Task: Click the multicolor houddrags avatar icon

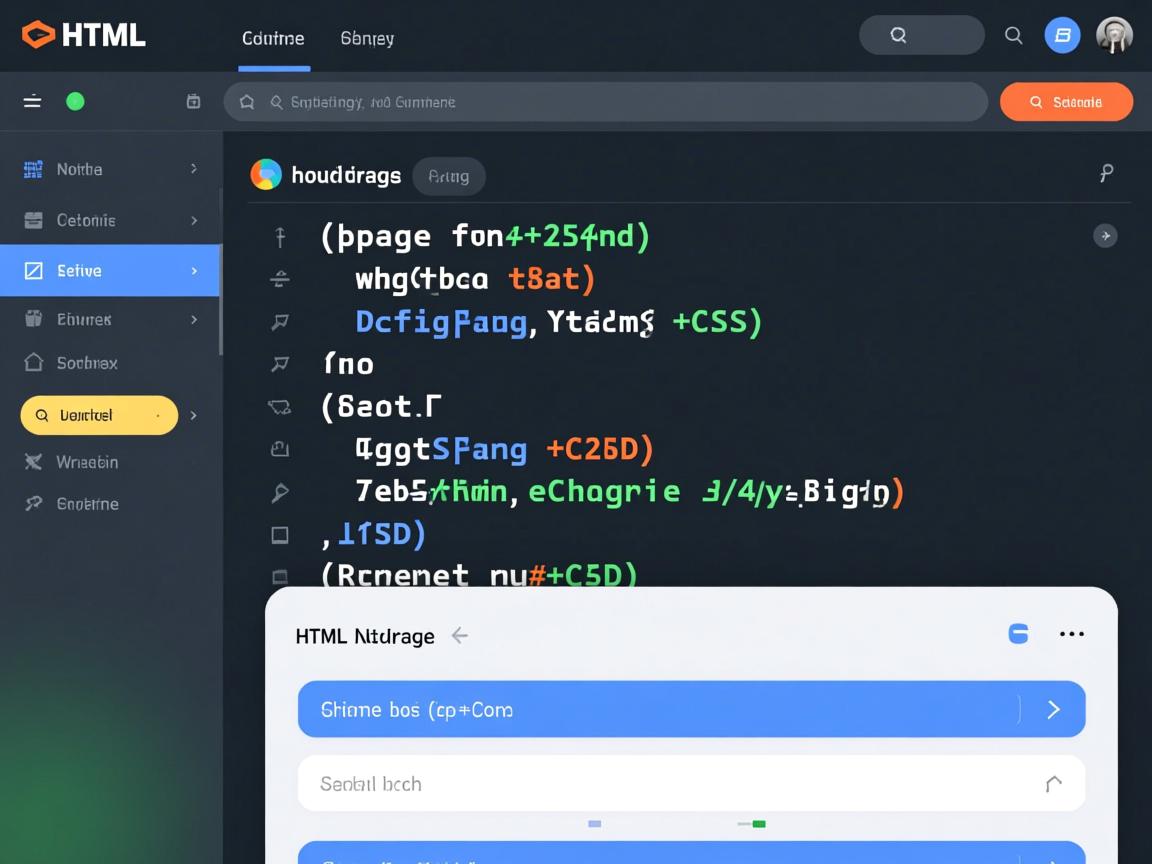Action: 266,175
